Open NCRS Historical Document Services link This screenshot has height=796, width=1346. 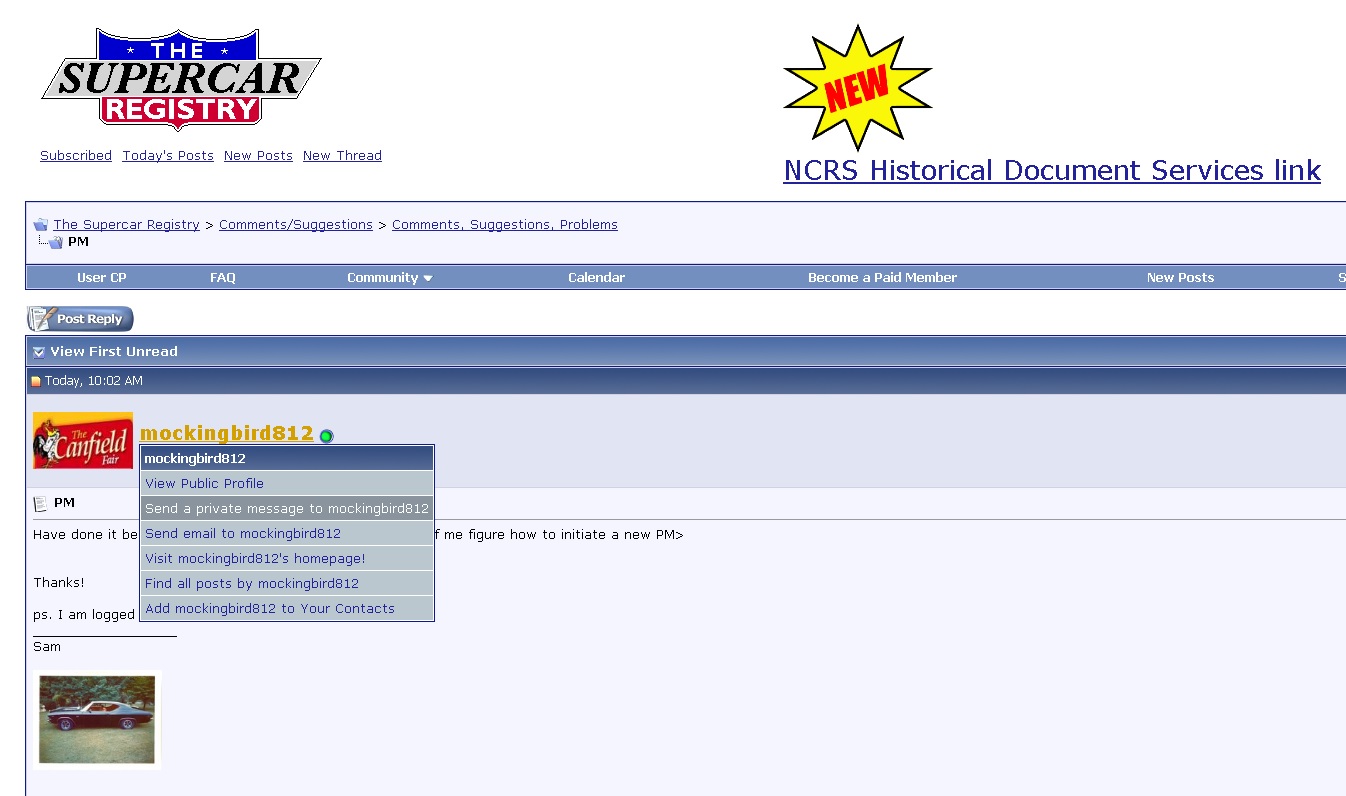[1051, 171]
